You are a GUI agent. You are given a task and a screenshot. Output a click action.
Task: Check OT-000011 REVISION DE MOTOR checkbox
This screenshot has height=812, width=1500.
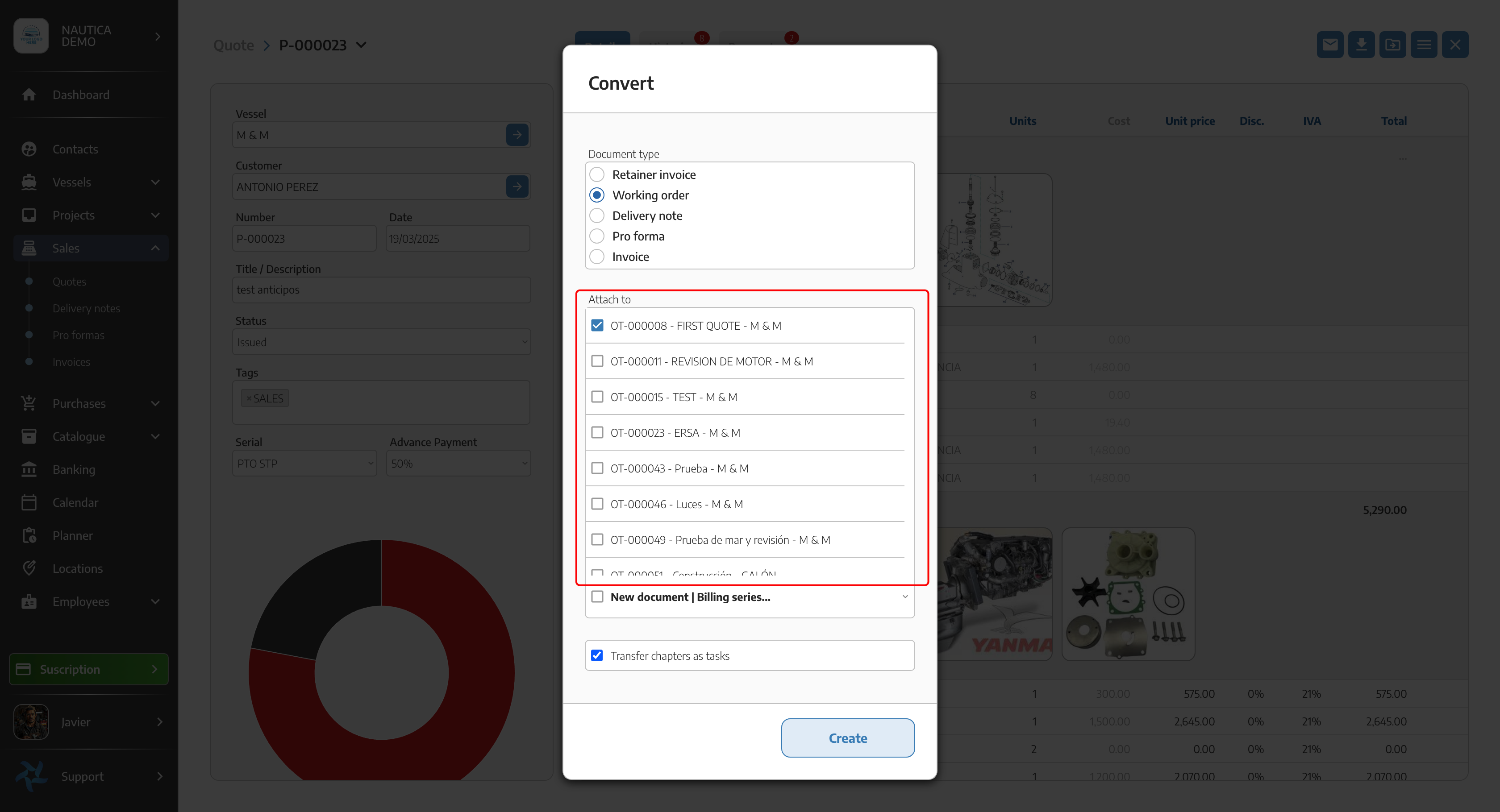click(597, 361)
